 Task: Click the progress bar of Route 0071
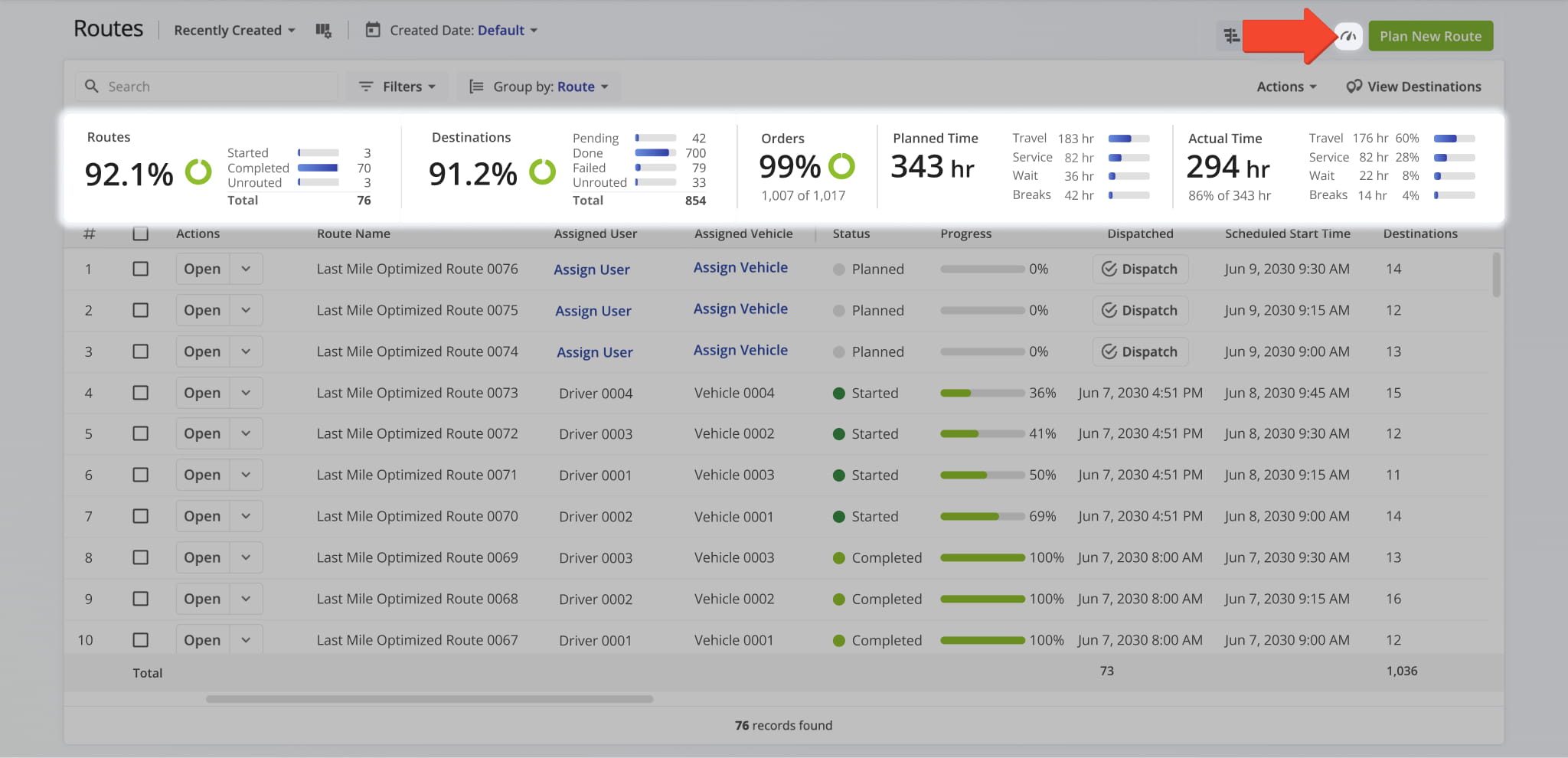(982, 475)
